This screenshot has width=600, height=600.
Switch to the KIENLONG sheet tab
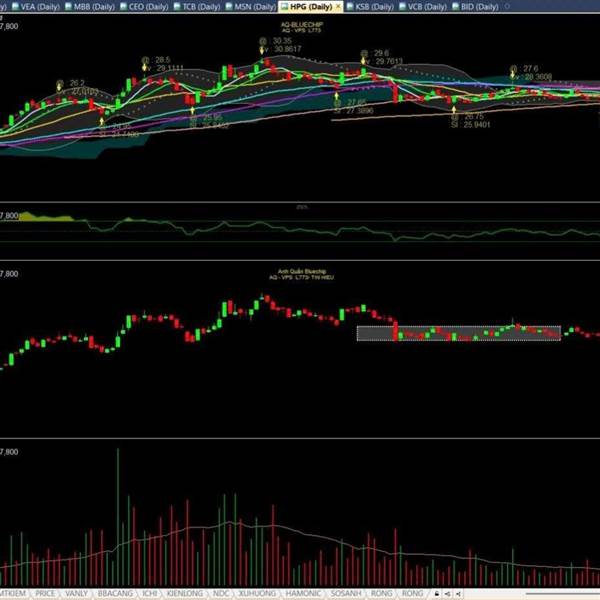click(185, 593)
